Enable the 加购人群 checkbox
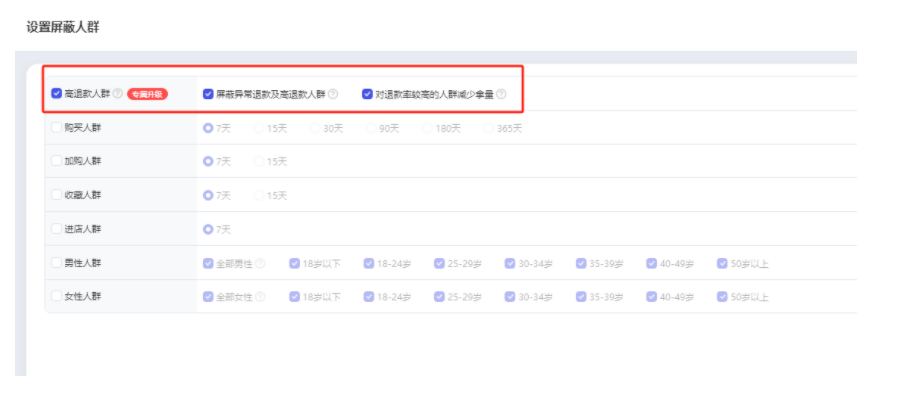 (x=56, y=161)
